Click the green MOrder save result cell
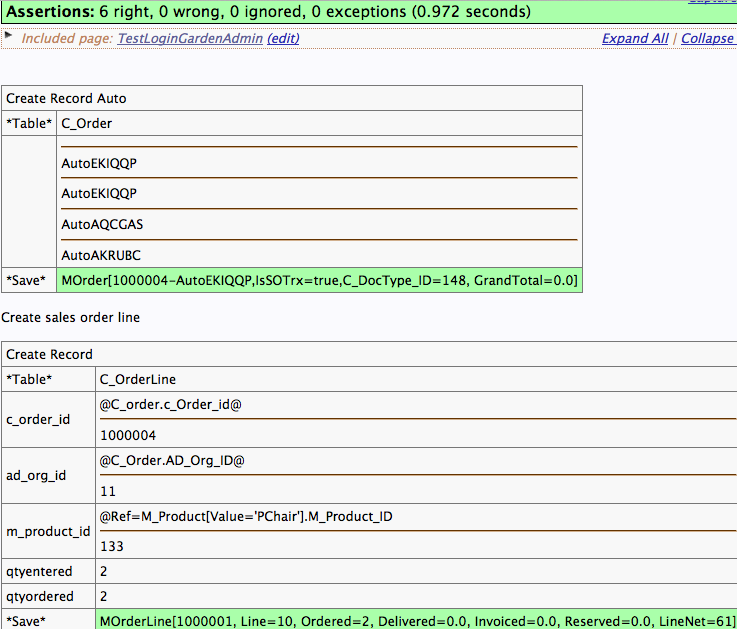Viewport: 737px width, 629px height. pyautogui.click(x=319, y=280)
